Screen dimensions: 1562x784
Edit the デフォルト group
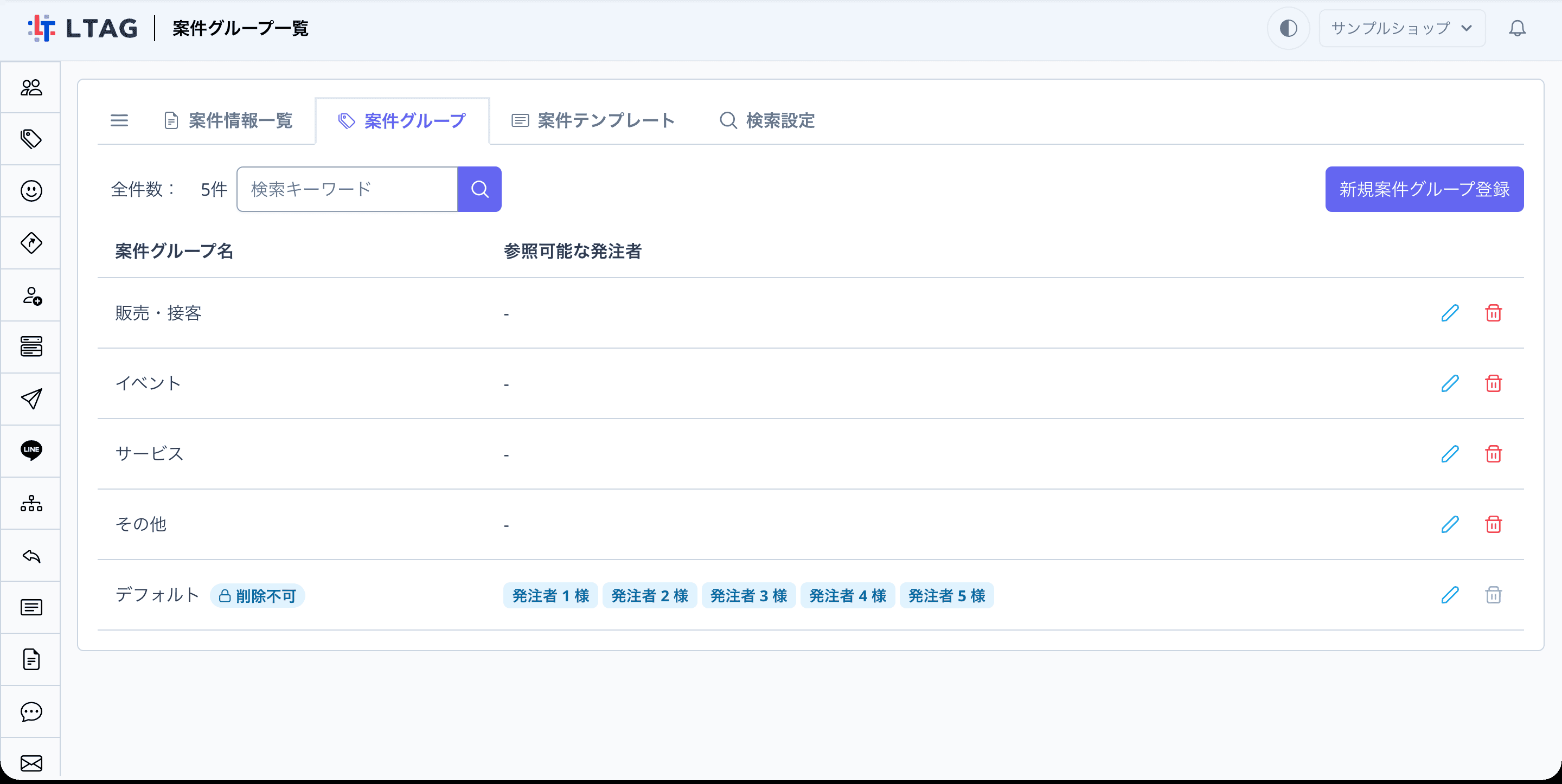coord(1450,595)
